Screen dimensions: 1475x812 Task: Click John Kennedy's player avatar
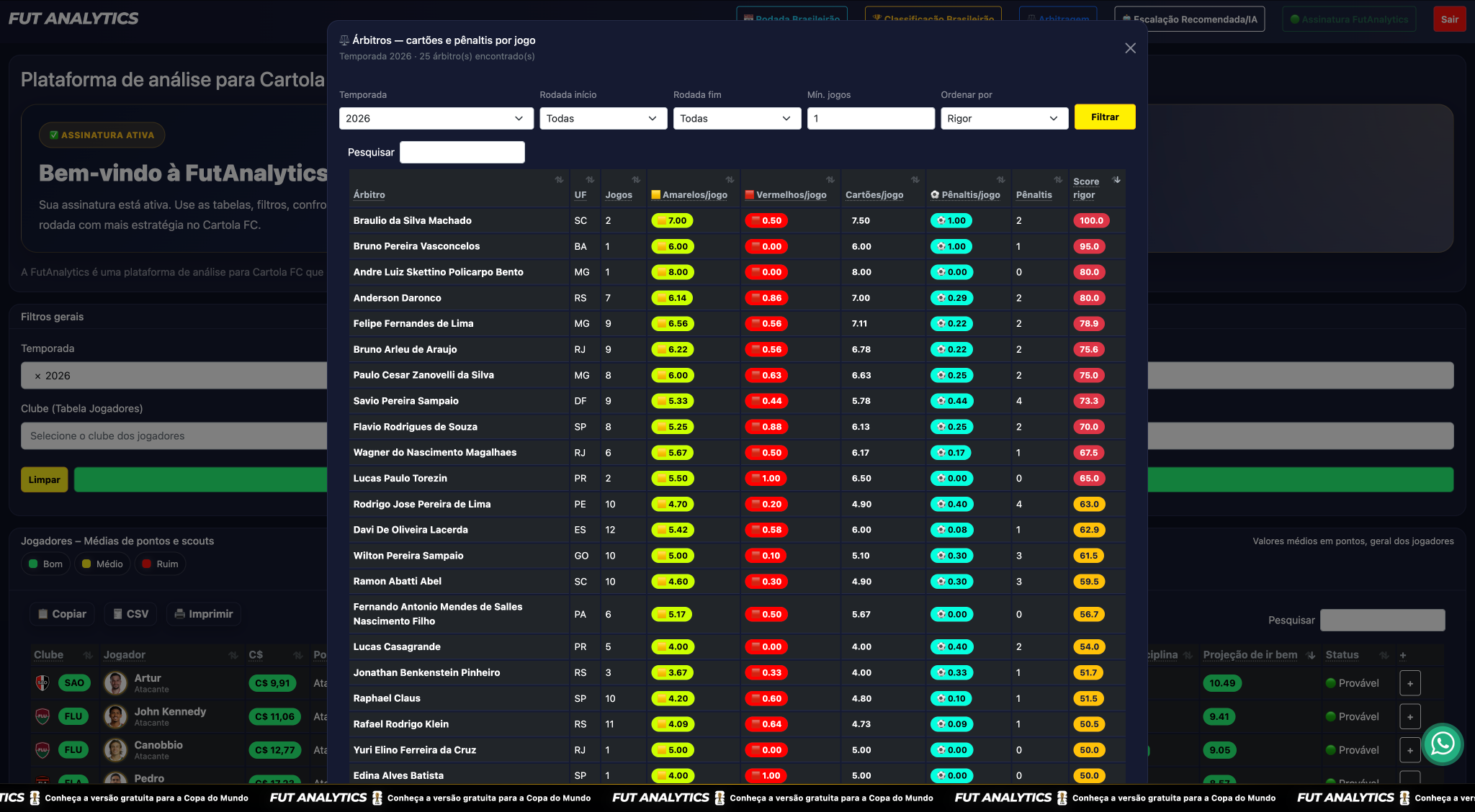[x=115, y=716]
